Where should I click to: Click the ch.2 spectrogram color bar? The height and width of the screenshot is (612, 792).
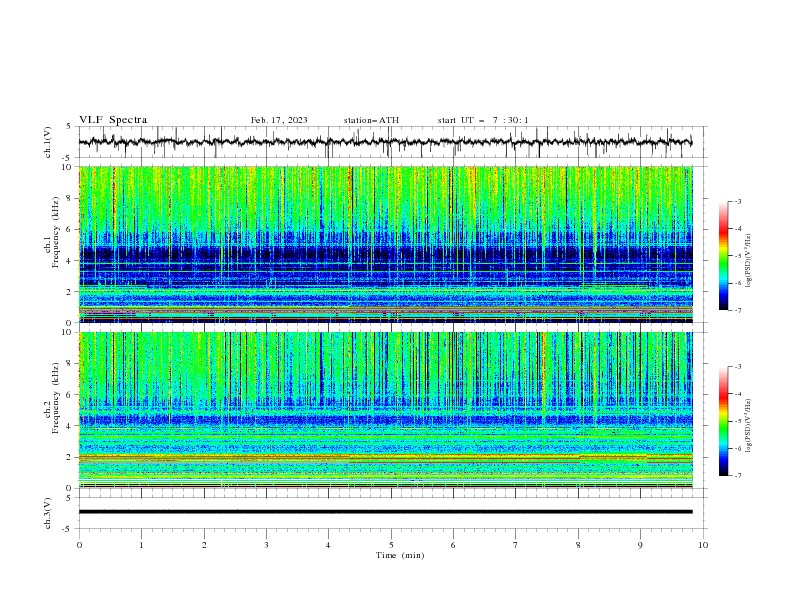[723, 421]
